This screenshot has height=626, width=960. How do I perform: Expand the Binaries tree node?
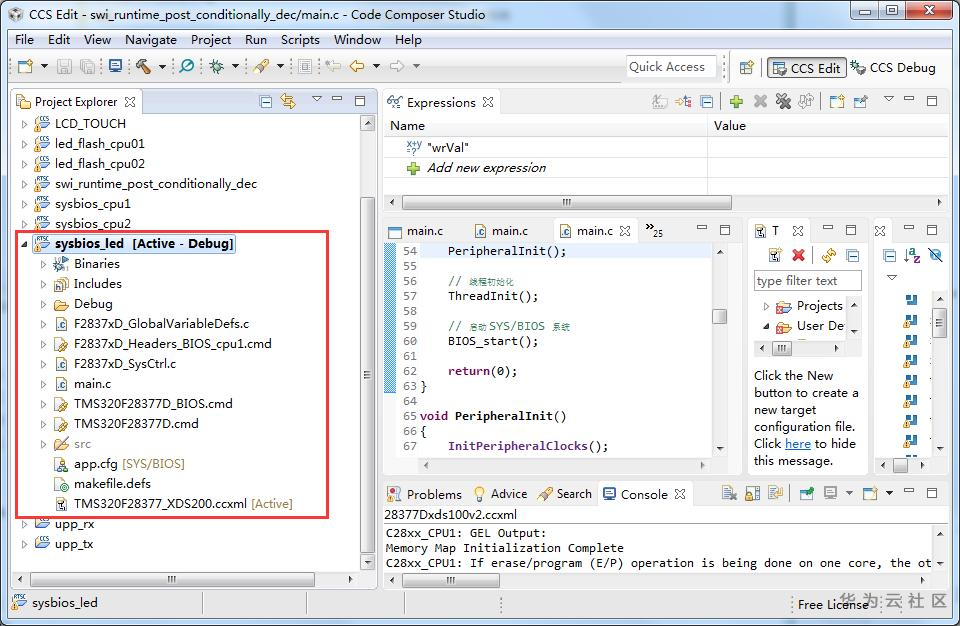[43, 265]
